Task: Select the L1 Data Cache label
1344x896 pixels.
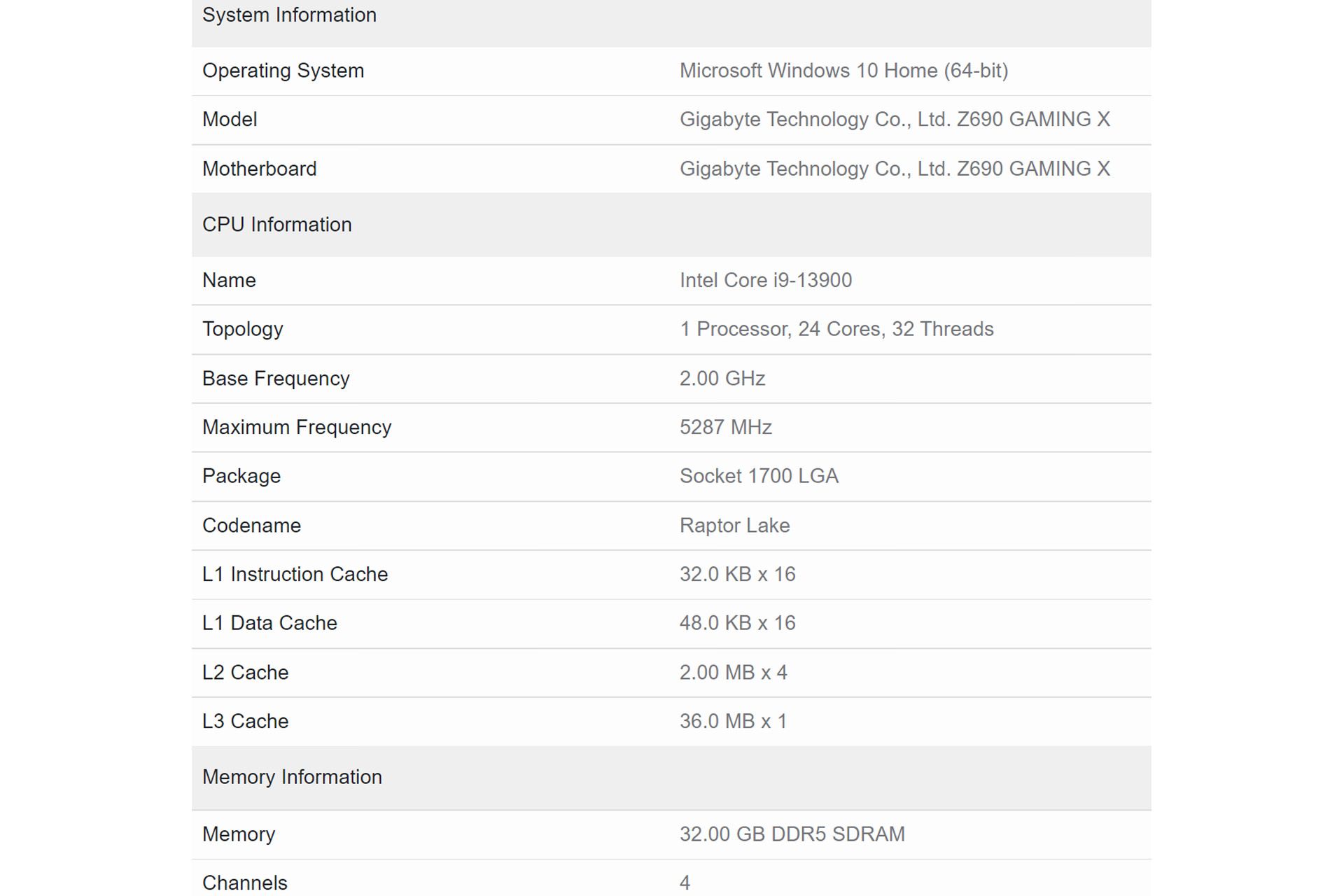Action: click(269, 623)
